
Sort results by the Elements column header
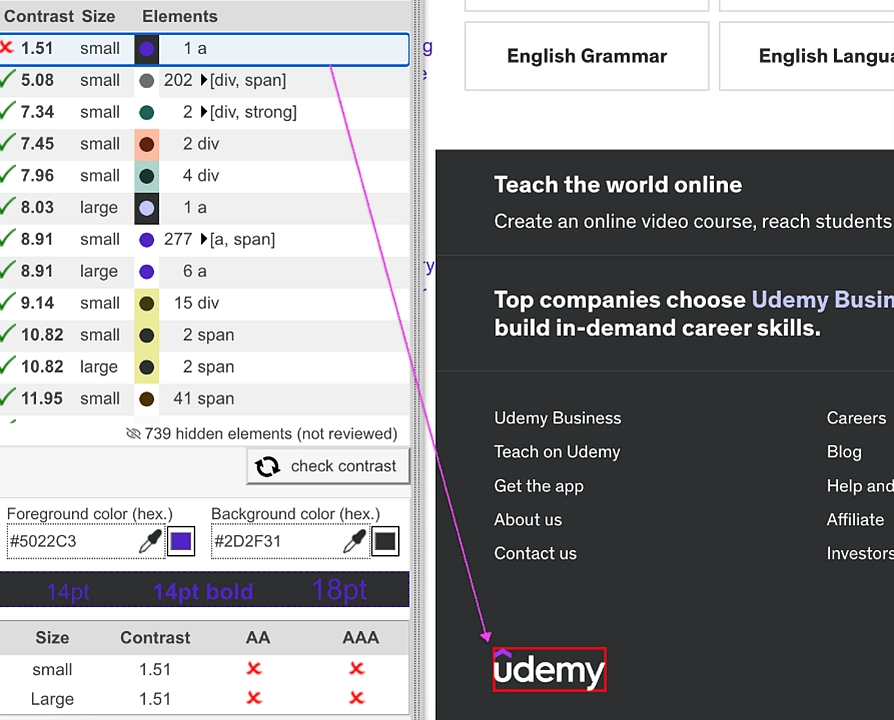(180, 16)
